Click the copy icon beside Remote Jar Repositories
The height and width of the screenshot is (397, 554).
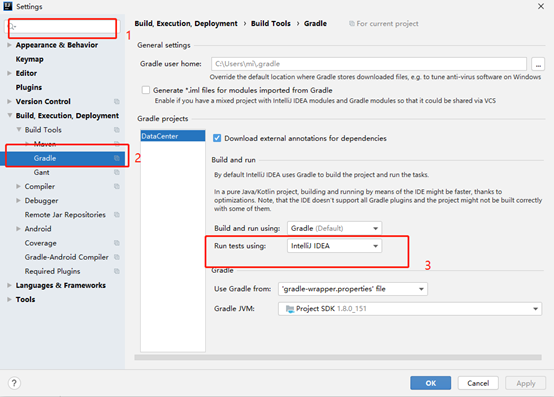point(117,214)
